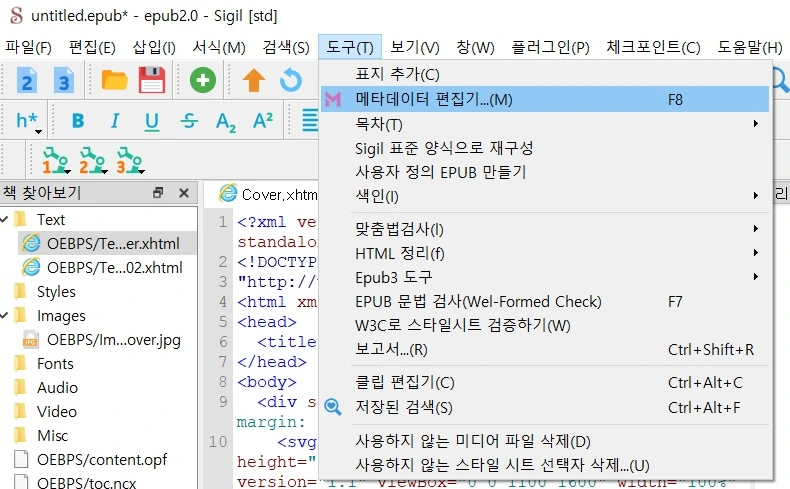790x489 pixels.
Task: Click the text alignment lines icon
Action: coord(309,121)
